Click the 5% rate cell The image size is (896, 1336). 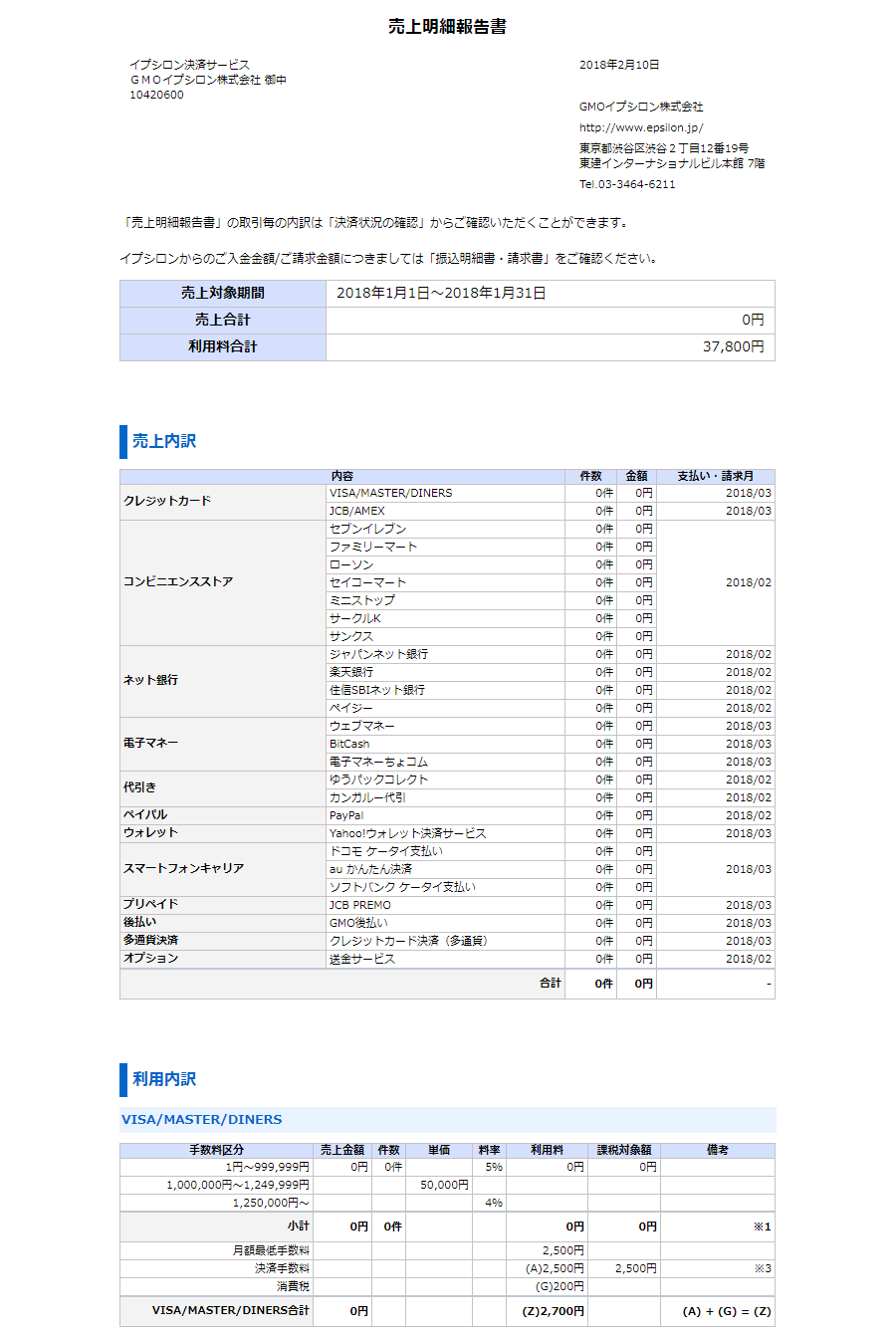(490, 1167)
